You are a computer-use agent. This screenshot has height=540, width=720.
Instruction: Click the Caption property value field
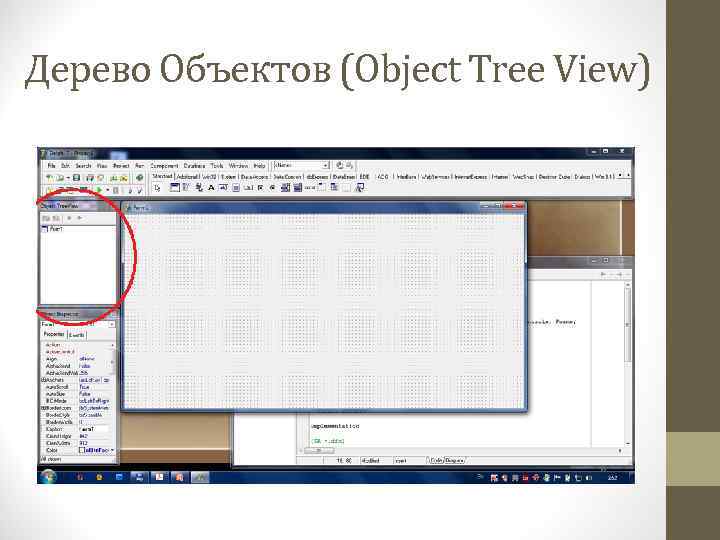coord(96,429)
